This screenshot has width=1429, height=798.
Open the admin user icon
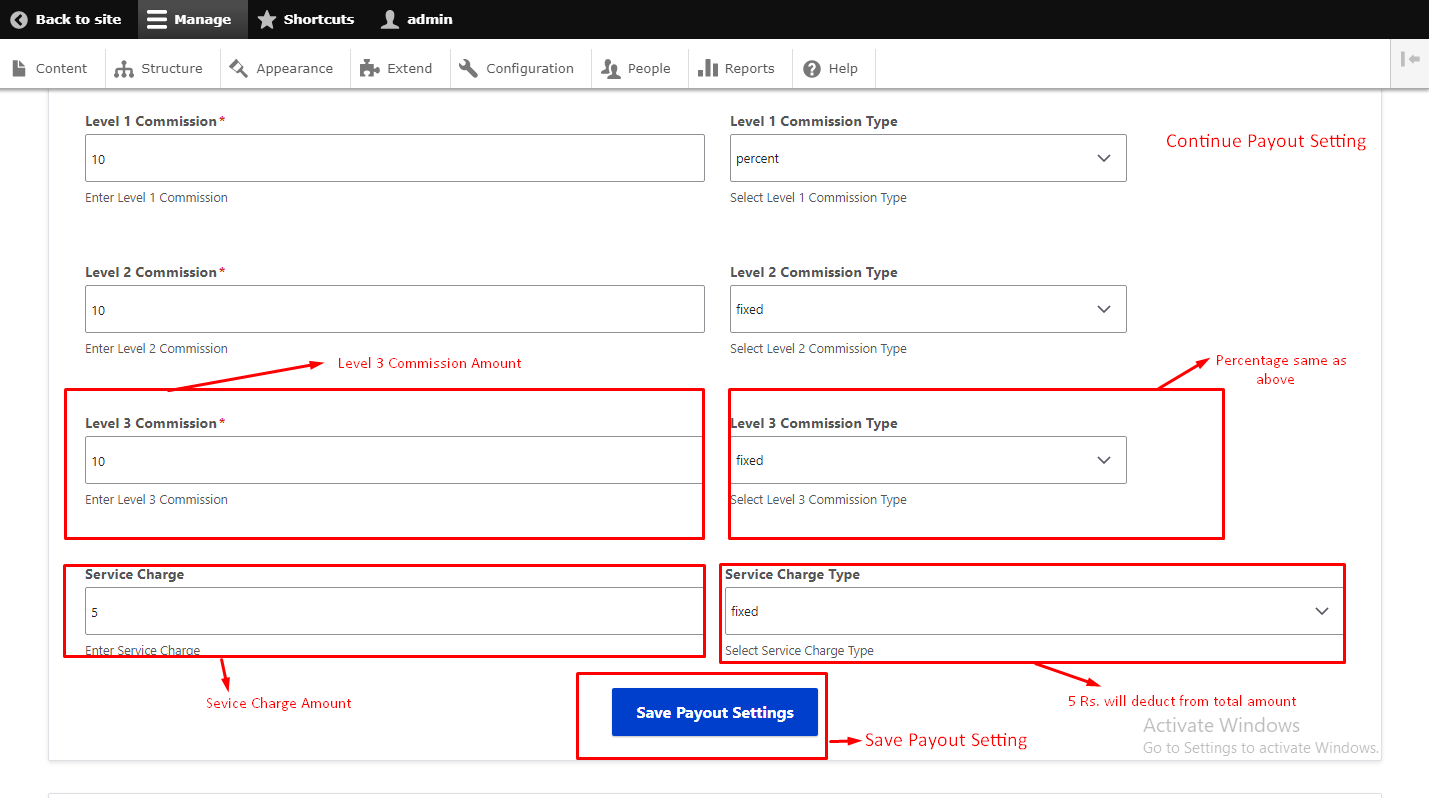click(x=390, y=19)
